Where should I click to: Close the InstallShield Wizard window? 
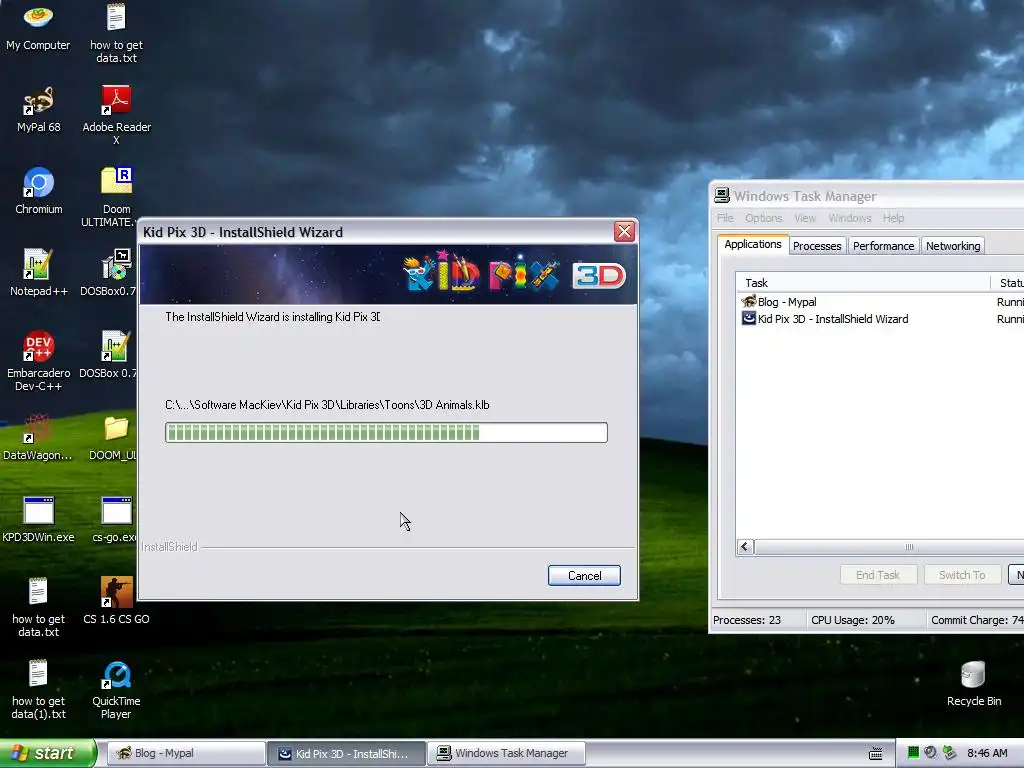click(x=624, y=231)
